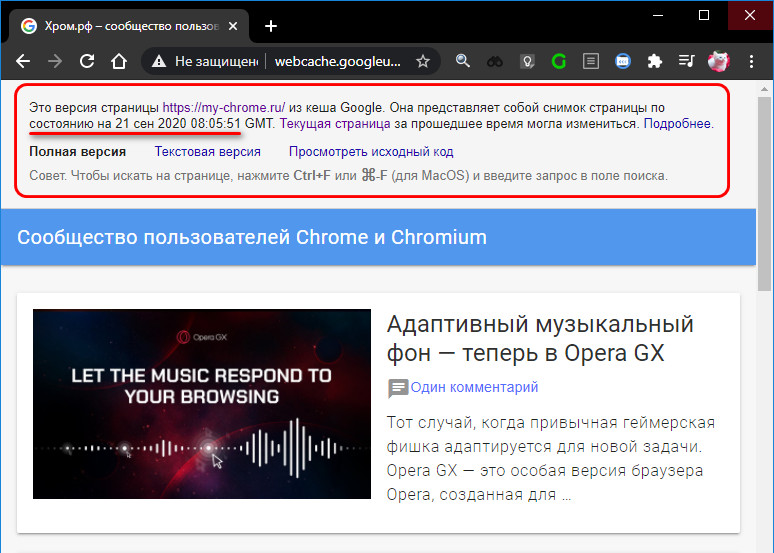Screen dimensions: 774x553
Task: Click the Not secure warning triangle icon
Action: [x=158, y=61]
